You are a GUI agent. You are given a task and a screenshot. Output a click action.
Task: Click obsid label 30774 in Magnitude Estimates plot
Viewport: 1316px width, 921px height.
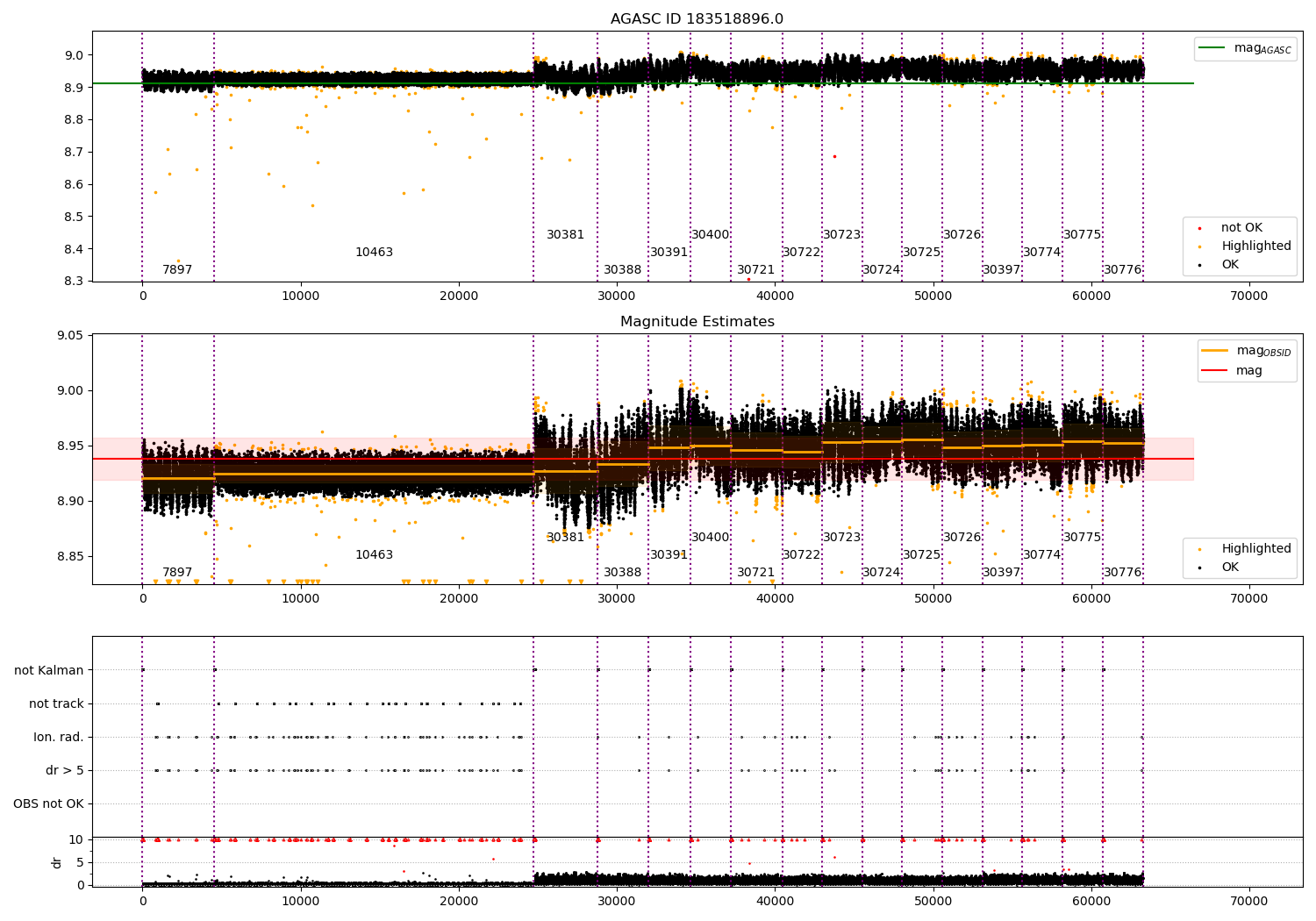pos(1041,555)
